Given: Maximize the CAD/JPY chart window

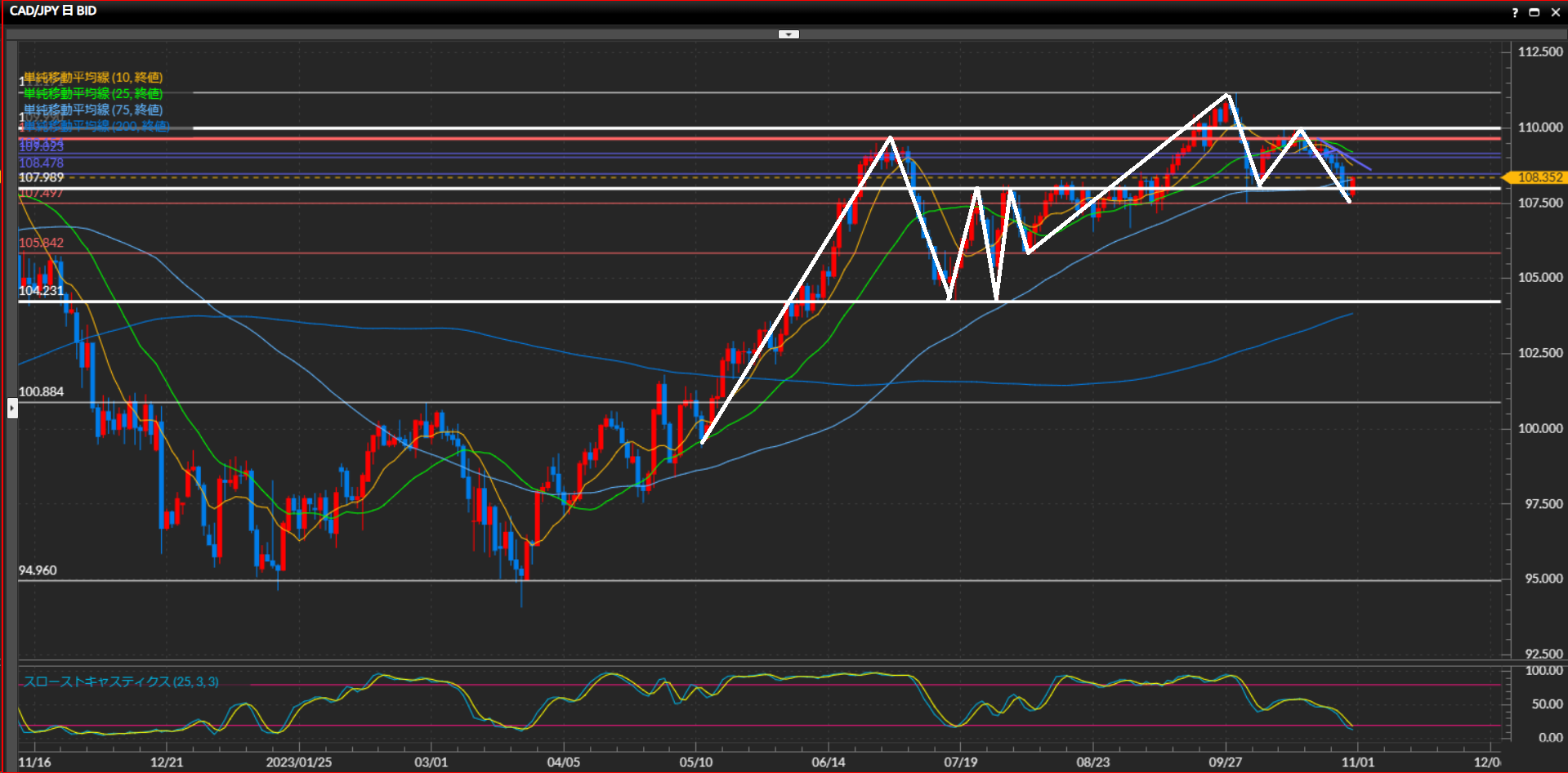Looking at the screenshot, I should (1534, 12).
